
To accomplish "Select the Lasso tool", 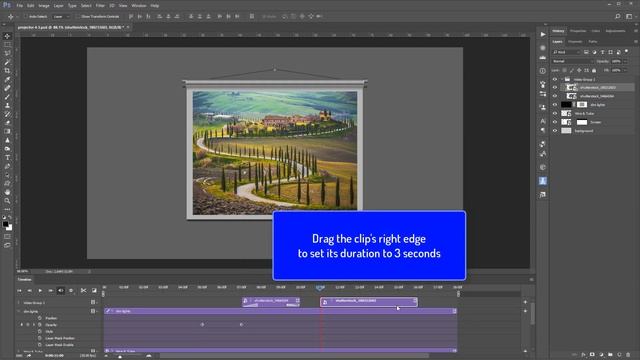I will 7,53.
